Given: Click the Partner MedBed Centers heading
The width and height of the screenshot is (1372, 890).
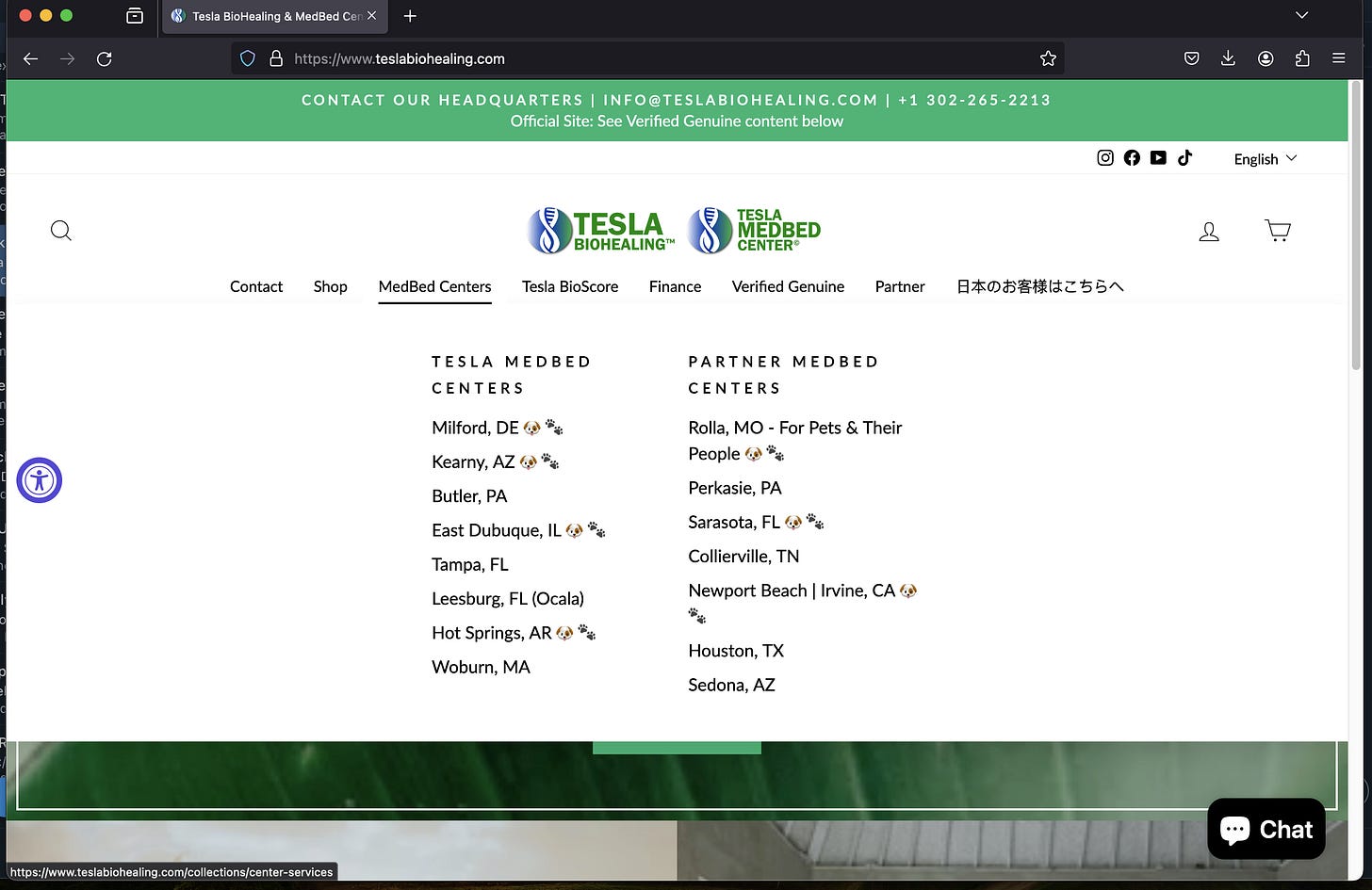Looking at the screenshot, I should (x=784, y=375).
